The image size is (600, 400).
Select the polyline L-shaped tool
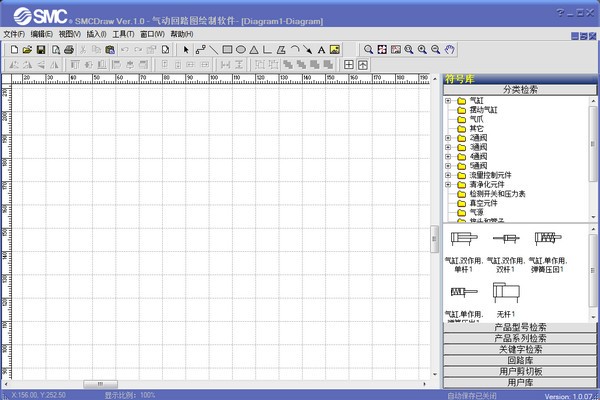(x=267, y=49)
